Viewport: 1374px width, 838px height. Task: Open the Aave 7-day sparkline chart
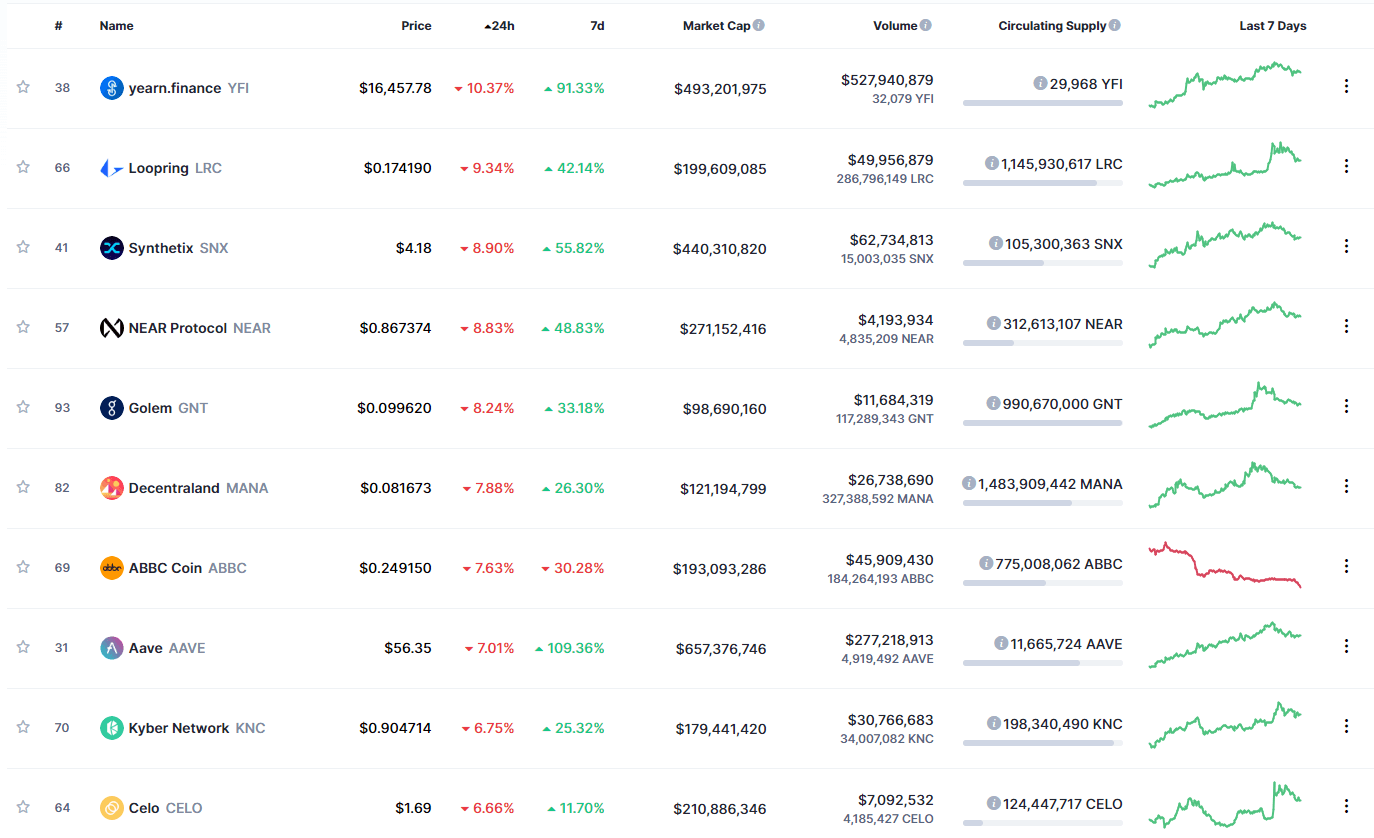click(x=1225, y=645)
